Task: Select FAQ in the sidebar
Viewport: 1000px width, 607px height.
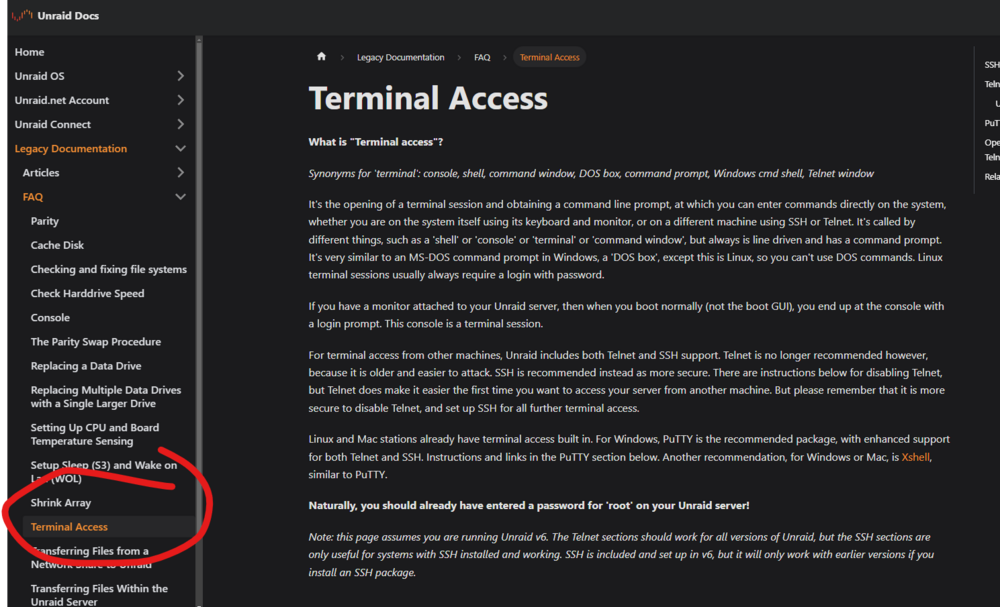Action: coord(33,197)
